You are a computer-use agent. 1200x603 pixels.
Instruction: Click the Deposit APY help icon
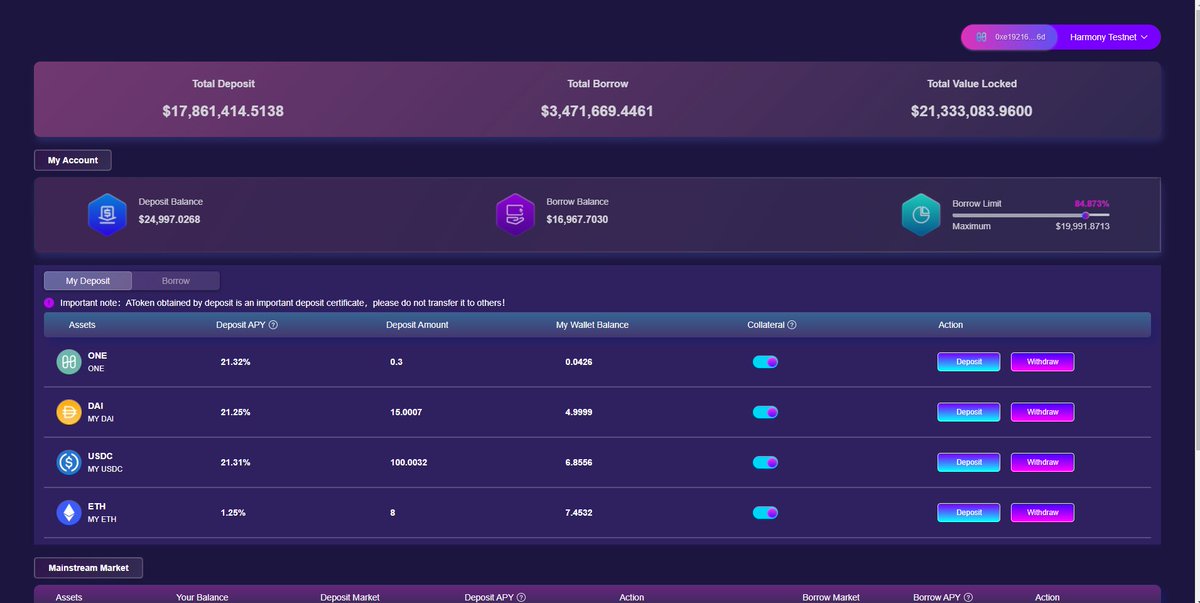pyautogui.click(x=273, y=325)
